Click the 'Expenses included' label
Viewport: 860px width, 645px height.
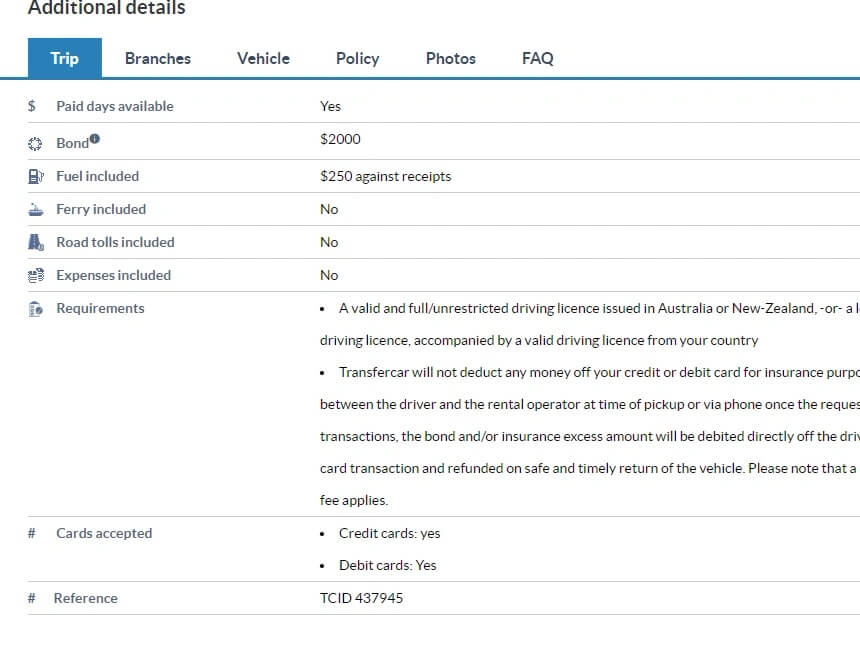[114, 275]
